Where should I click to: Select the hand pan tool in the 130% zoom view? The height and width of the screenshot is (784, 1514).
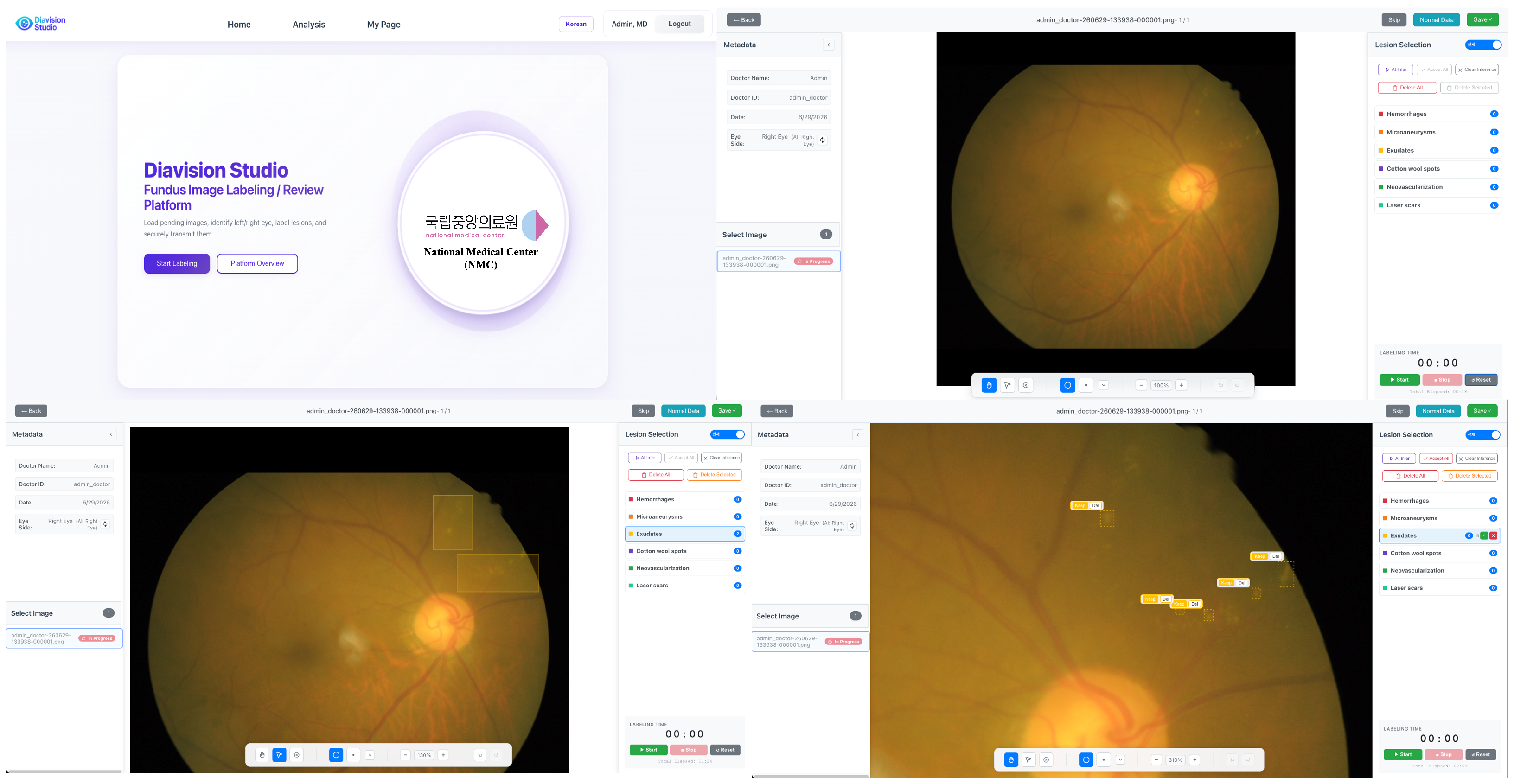pos(262,755)
